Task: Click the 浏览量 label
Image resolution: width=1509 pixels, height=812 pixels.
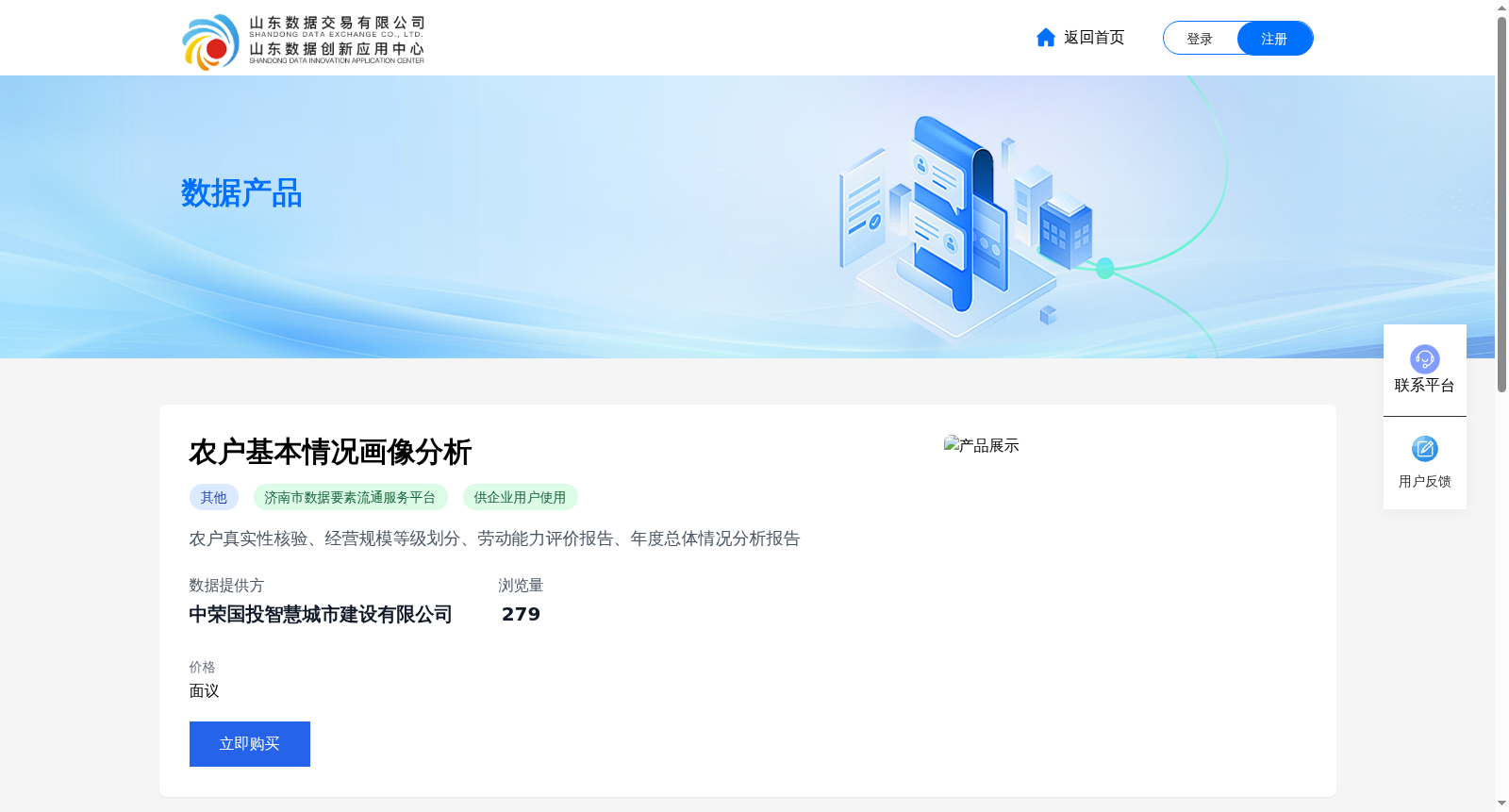Action: (x=521, y=586)
